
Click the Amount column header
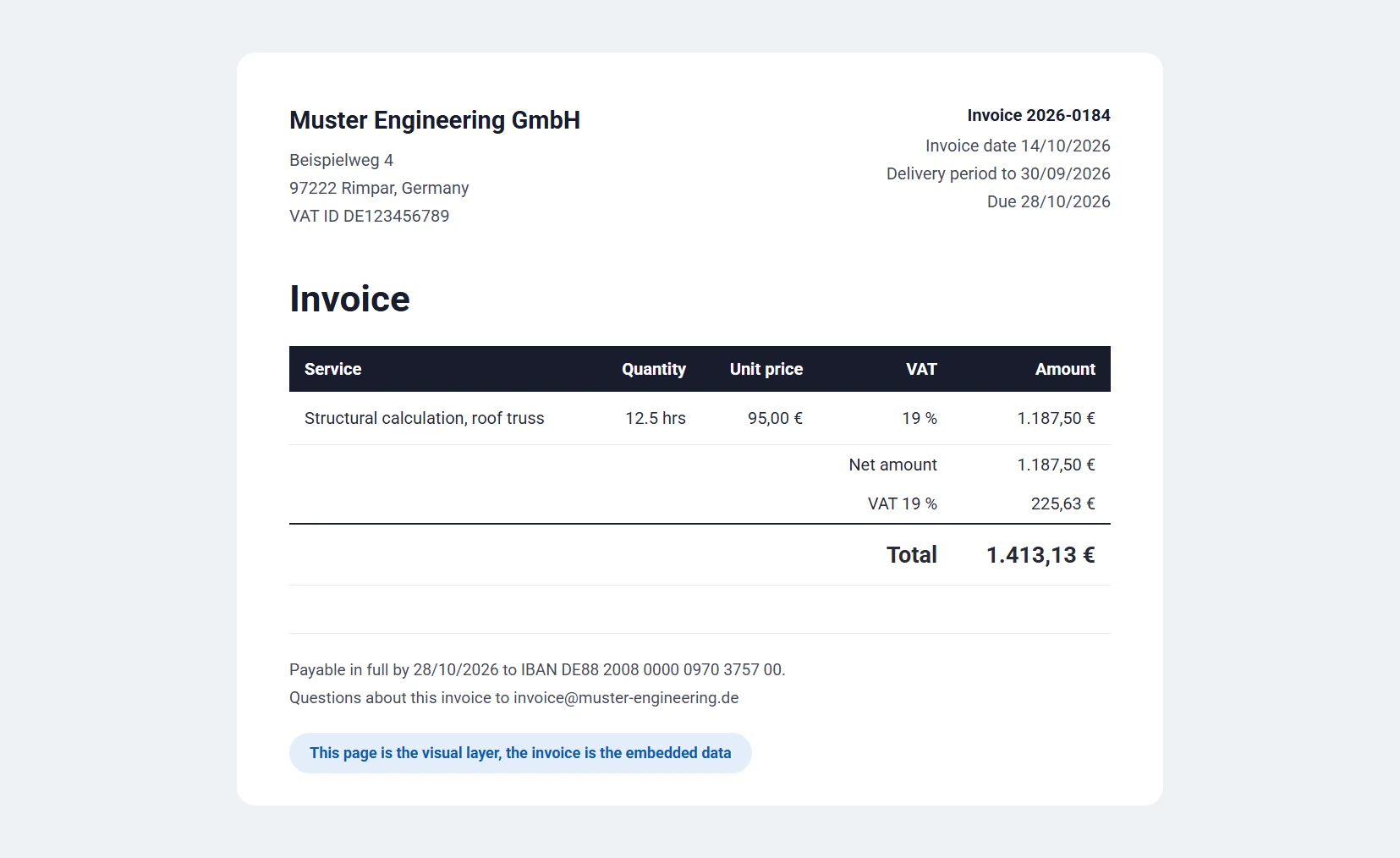tap(1065, 369)
